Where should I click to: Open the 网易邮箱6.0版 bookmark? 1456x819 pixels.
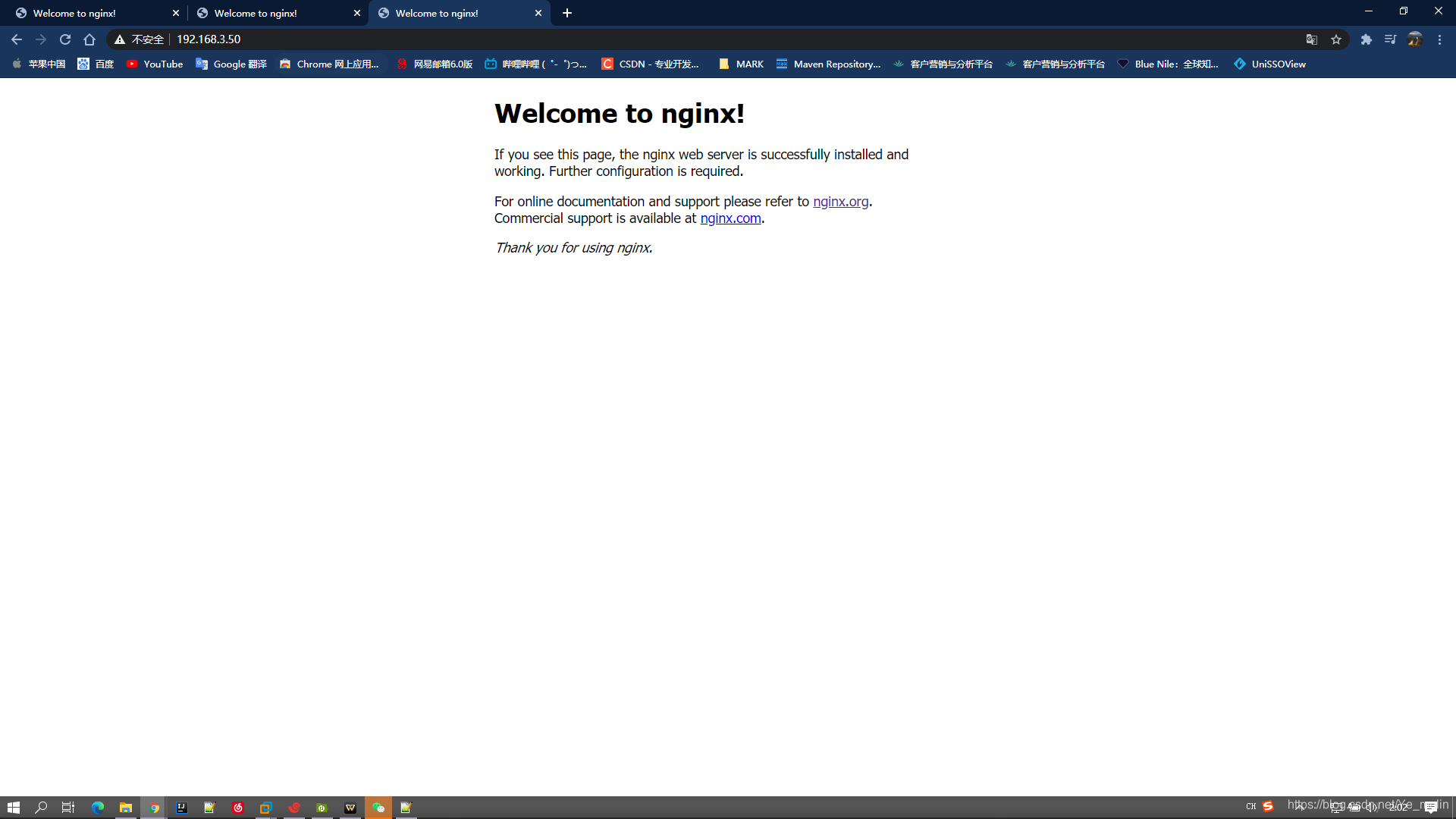pyautogui.click(x=435, y=64)
